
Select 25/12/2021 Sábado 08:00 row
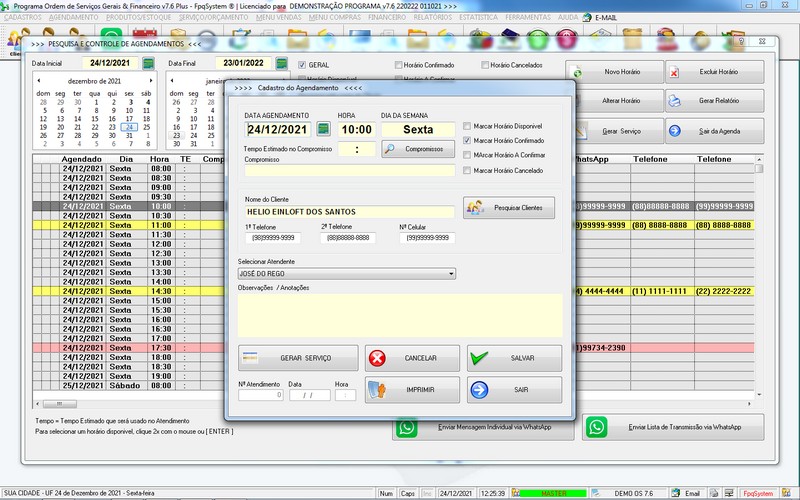(393, 386)
